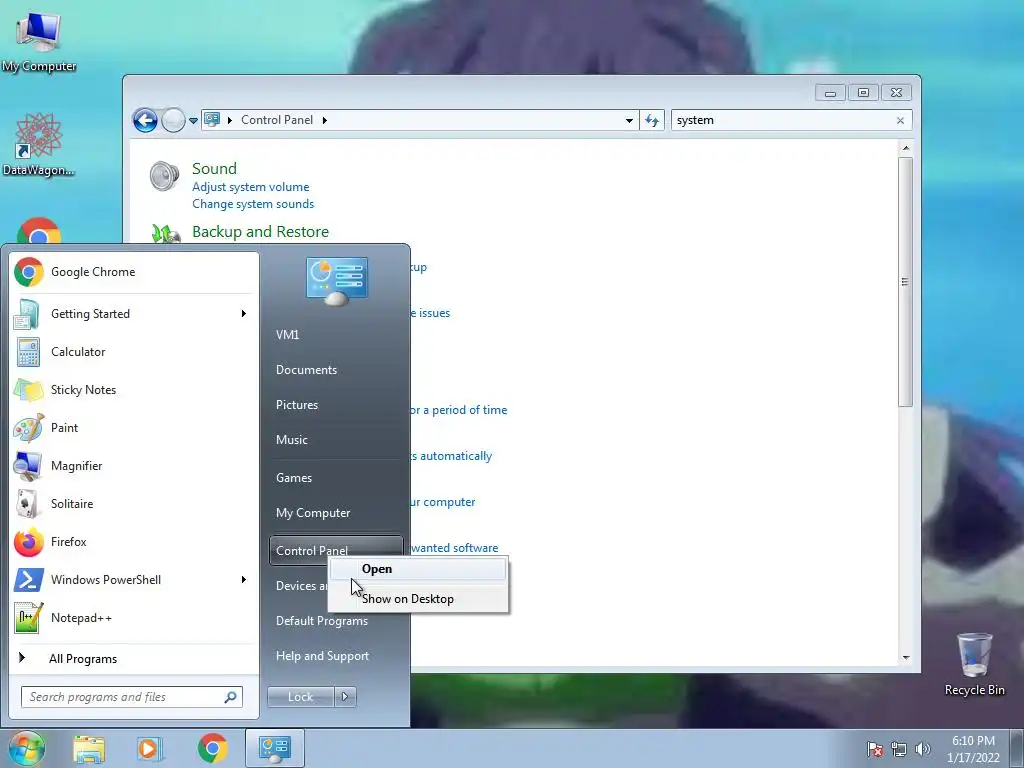
Task: Clear the 'system' search box text
Action: [901, 120]
